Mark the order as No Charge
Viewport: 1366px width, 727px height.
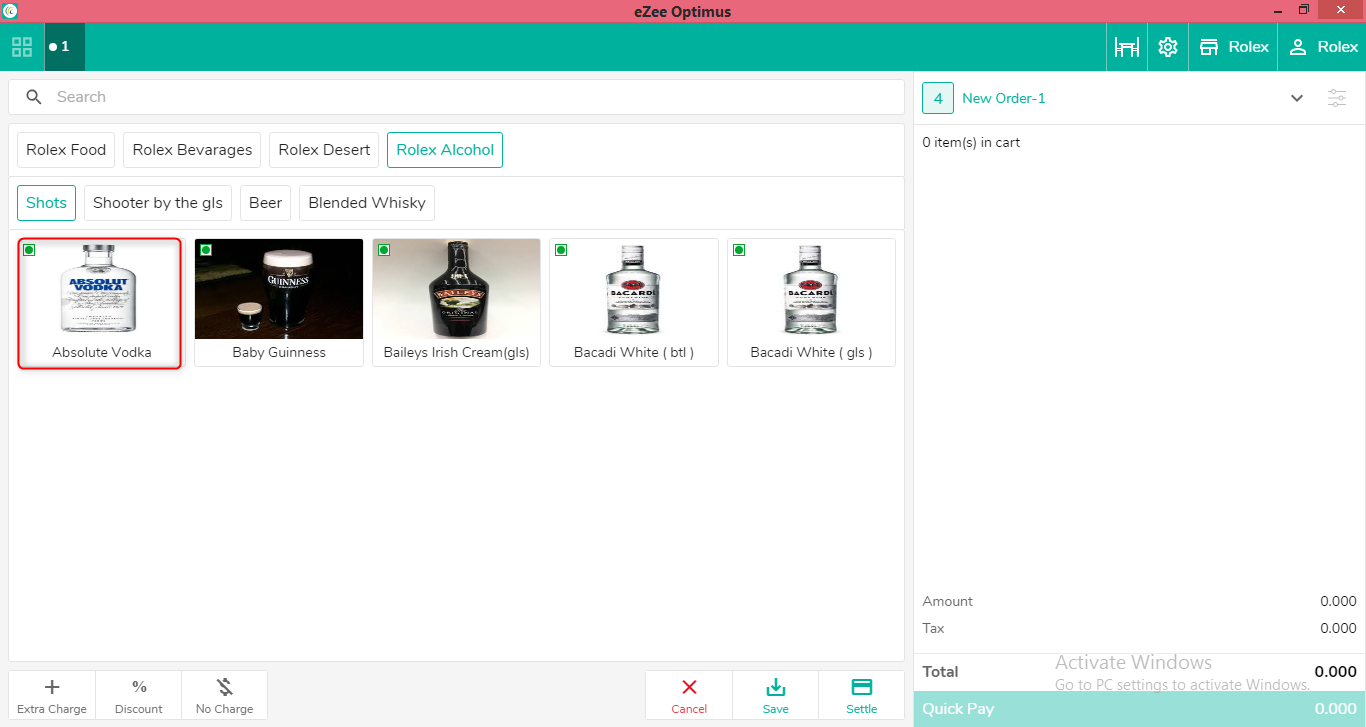coord(224,696)
